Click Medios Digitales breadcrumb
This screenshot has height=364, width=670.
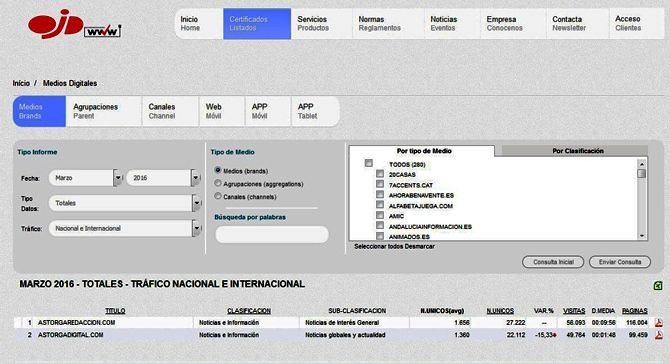[70, 83]
